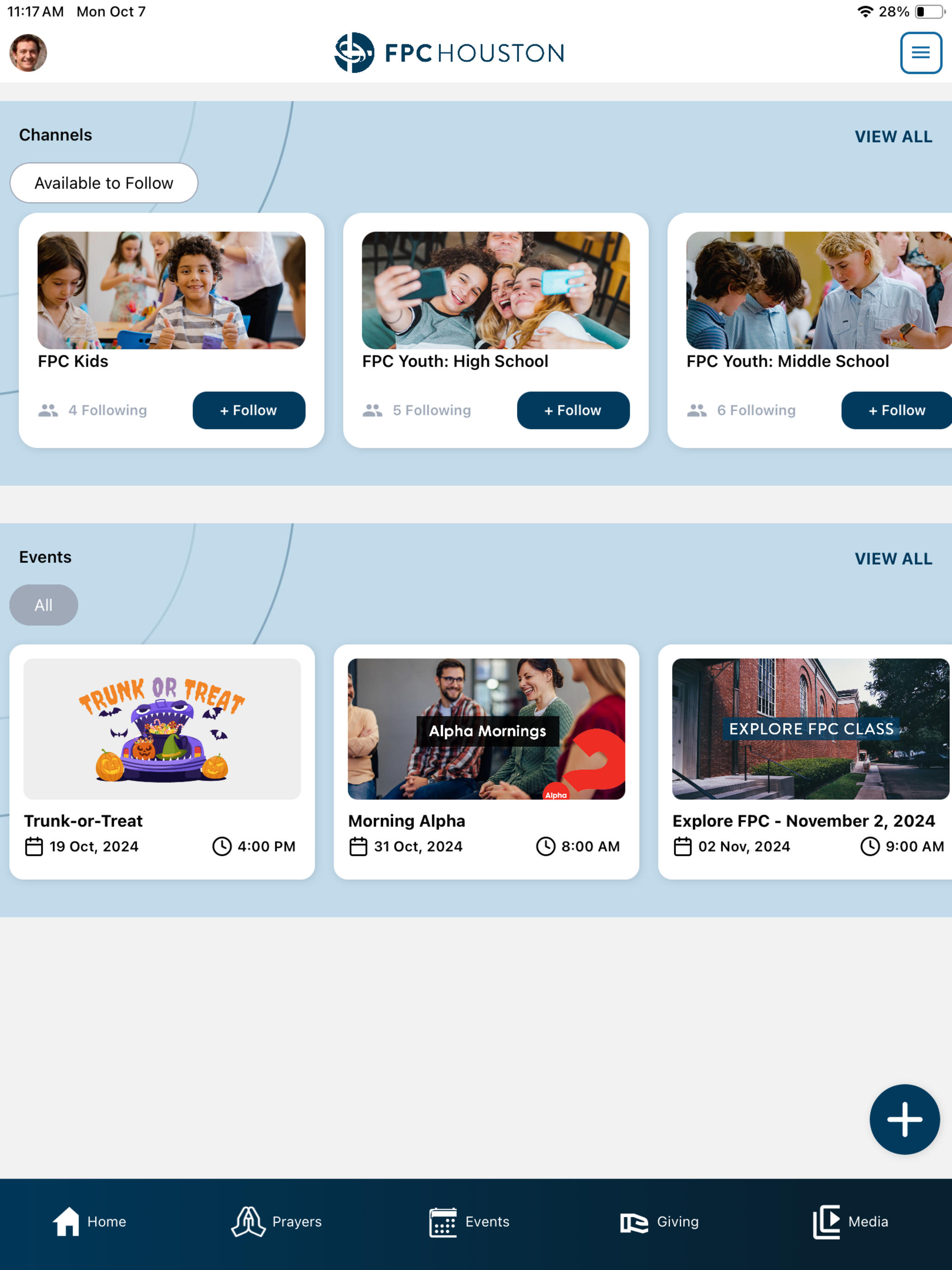View all Channels
This screenshot has width=952, height=1270.
pyautogui.click(x=893, y=137)
